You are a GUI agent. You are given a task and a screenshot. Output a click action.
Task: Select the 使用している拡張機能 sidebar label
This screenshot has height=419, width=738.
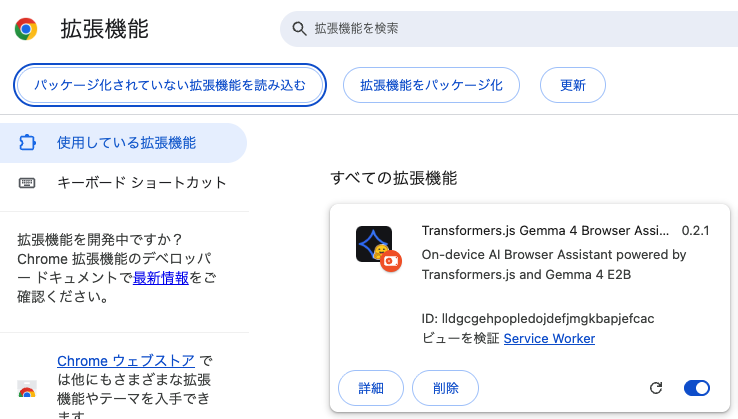[x=126, y=143]
